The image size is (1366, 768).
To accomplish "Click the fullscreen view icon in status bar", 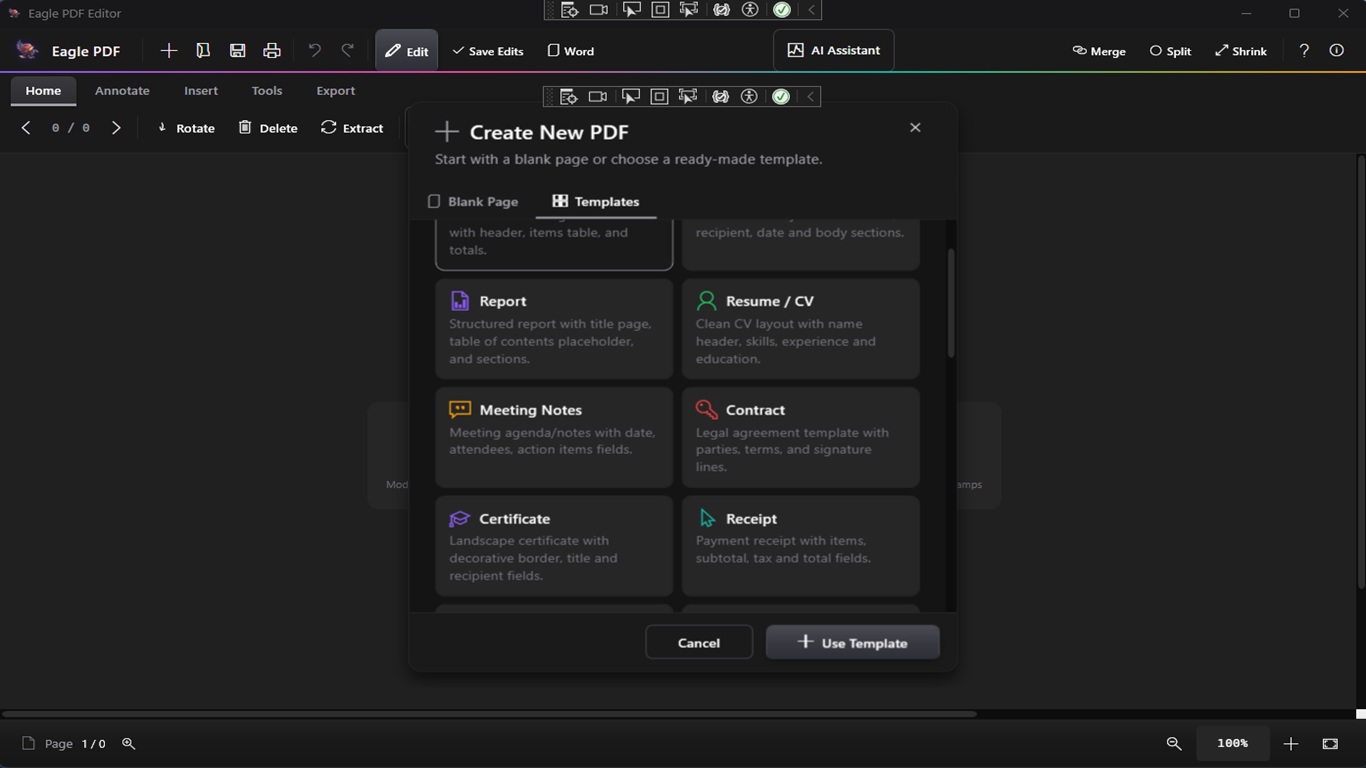I will (1329, 744).
